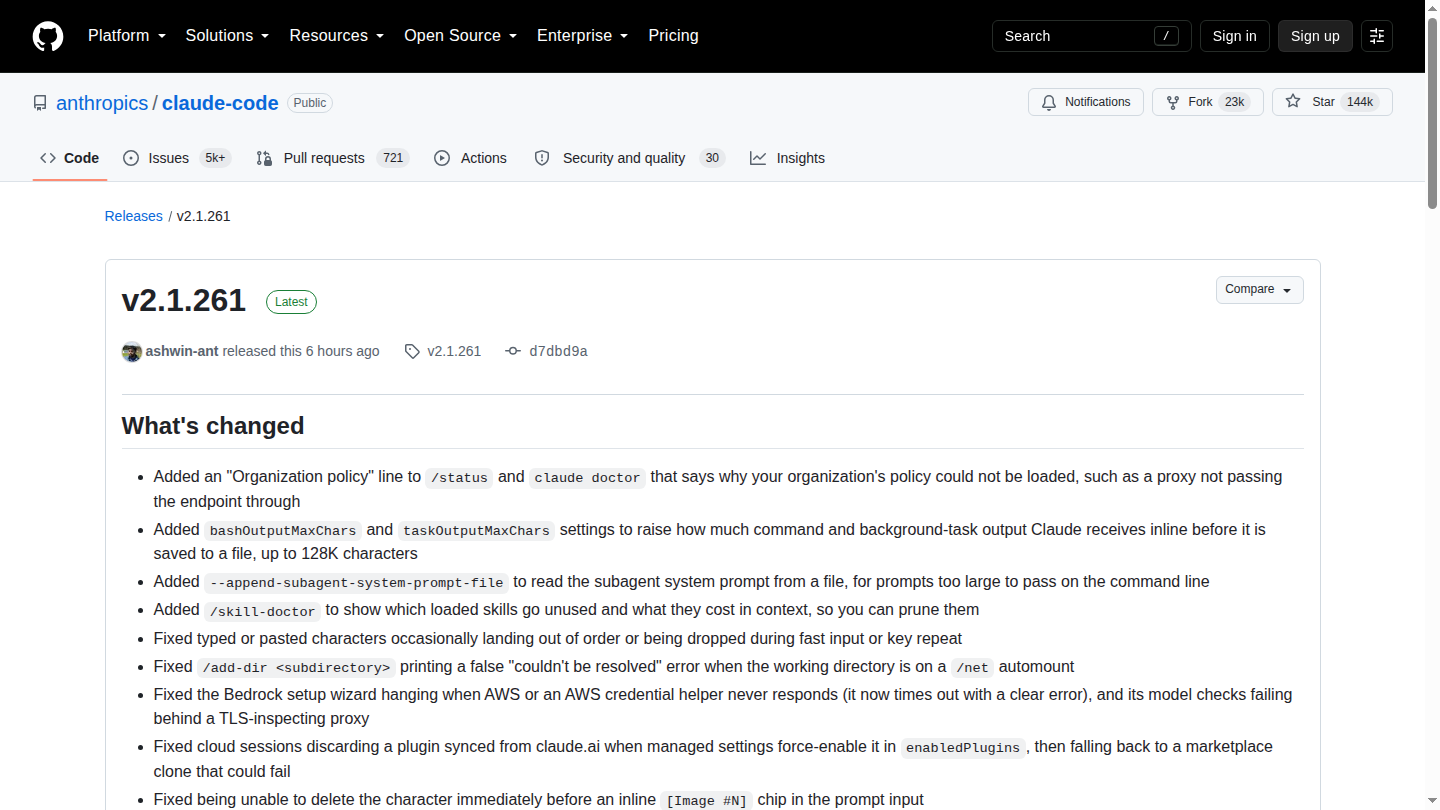Click the taskOutputMaxChars code text

click(476, 530)
